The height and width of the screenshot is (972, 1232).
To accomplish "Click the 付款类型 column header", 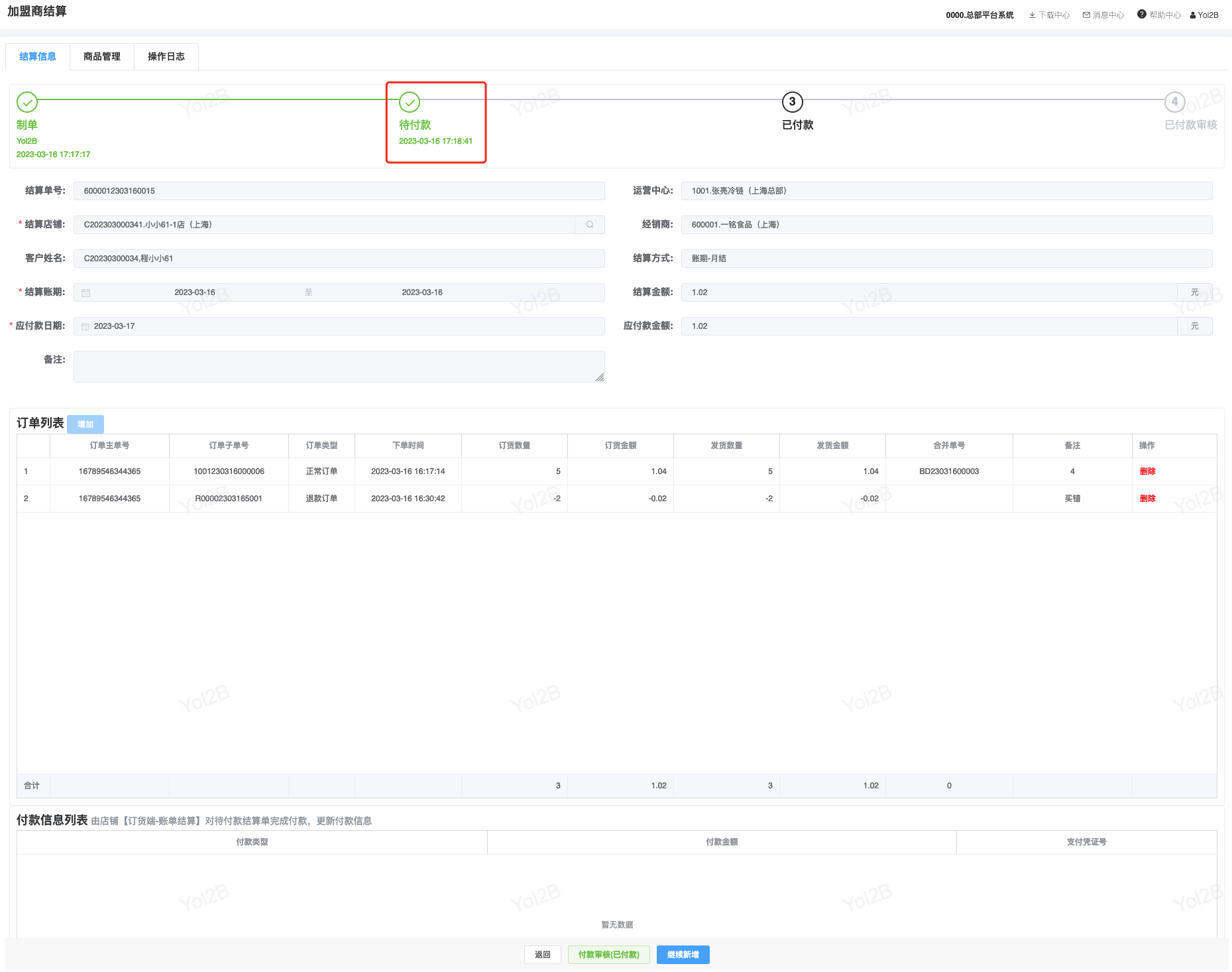I will point(252,842).
